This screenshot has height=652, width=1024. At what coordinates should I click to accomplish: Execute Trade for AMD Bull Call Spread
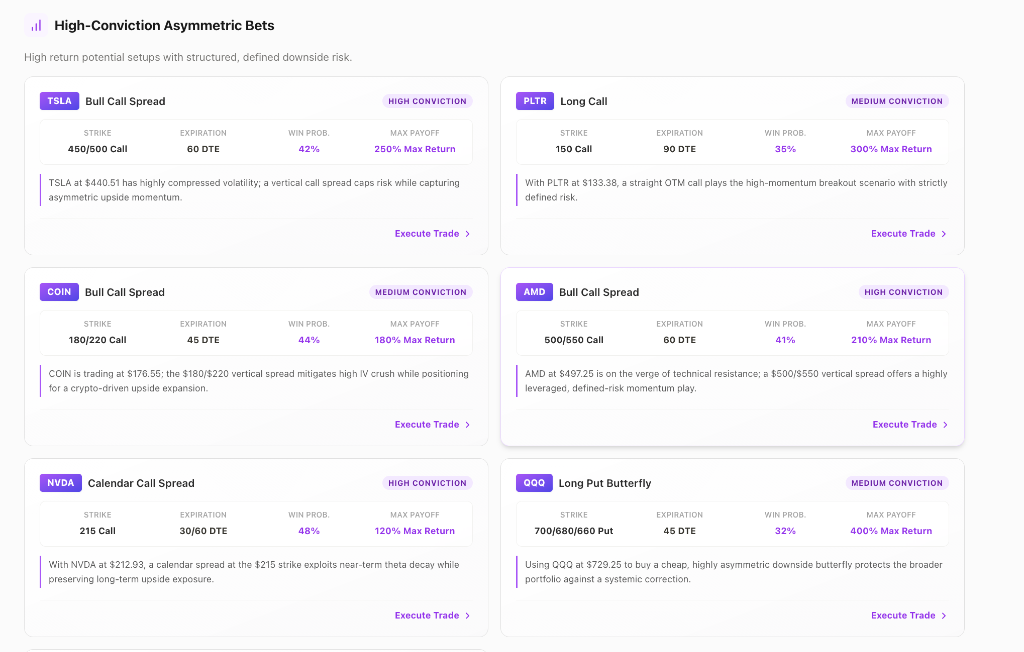[x=910, y=425]
